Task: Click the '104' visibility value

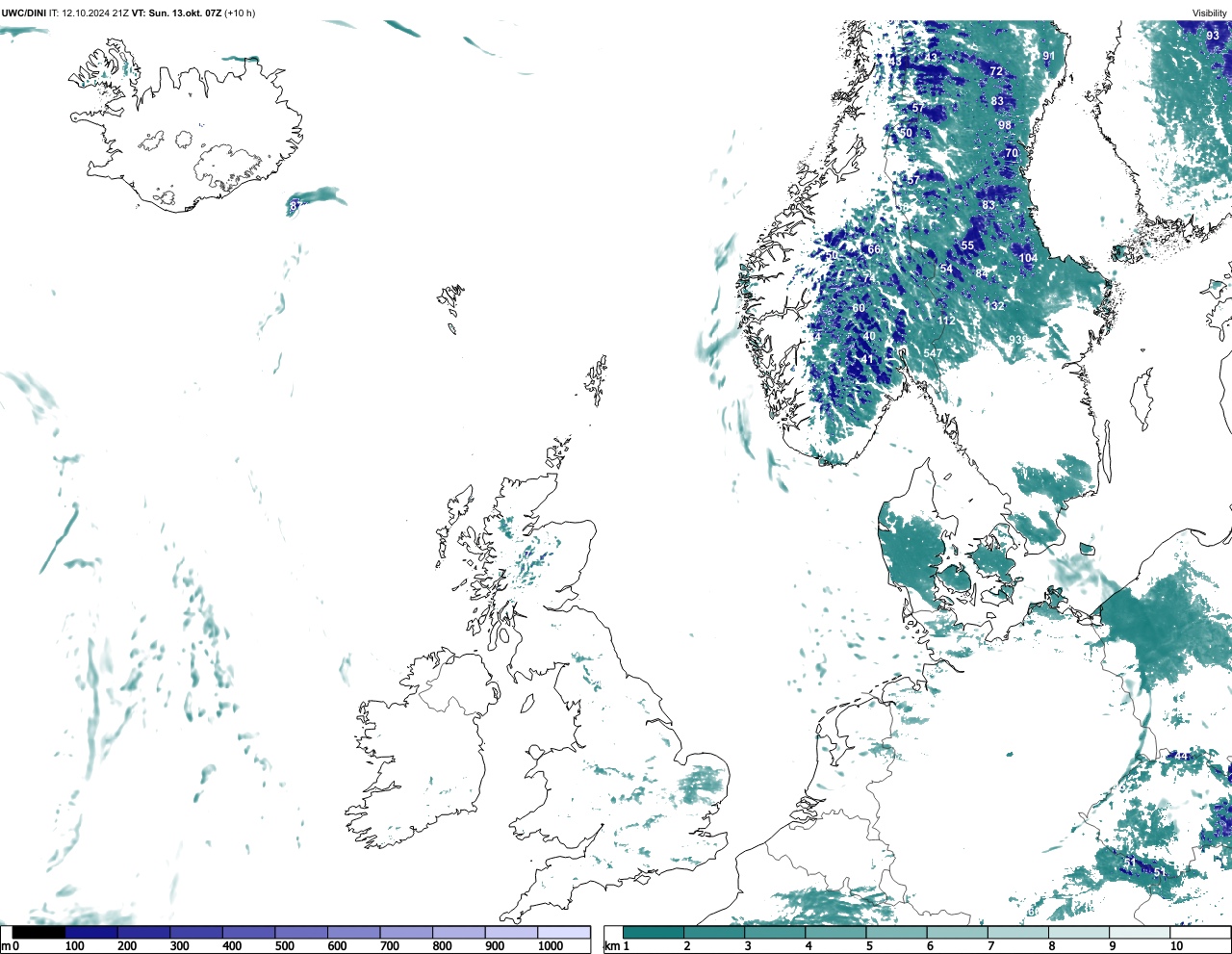Action: point(1028,258)
